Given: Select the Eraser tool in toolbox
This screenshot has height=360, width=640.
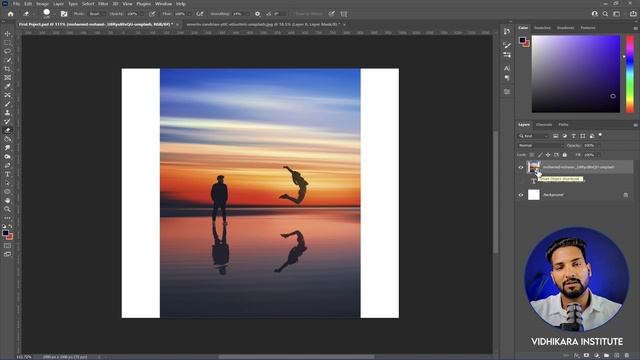Looking at the screenshot, I should click(x=7, y=130).
